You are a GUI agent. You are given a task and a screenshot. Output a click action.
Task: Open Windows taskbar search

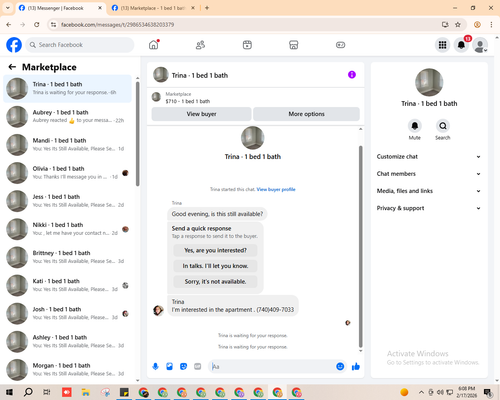point(28,392)
